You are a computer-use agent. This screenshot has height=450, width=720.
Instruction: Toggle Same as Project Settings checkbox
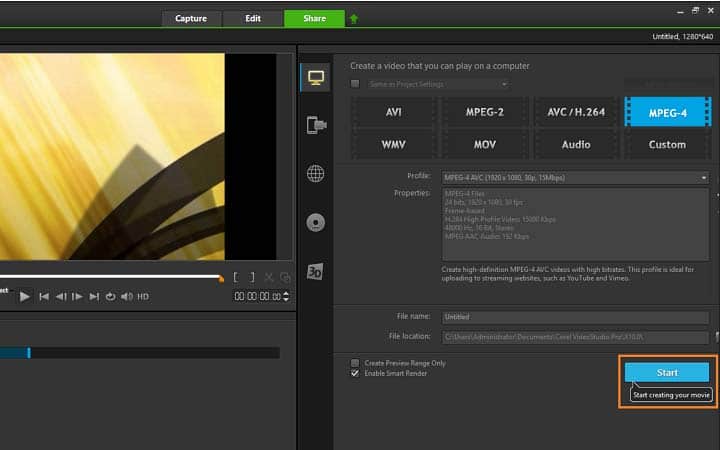pyautogui.click(x=355, y=84)
